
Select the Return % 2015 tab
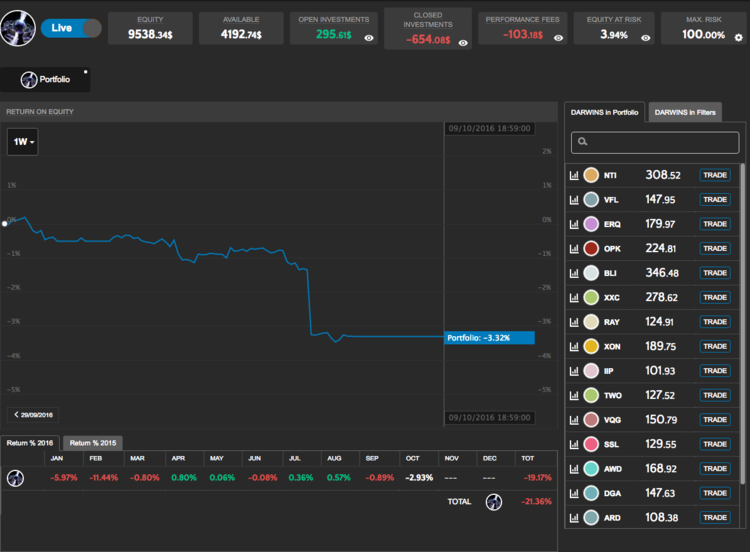[x=92, y=442]
